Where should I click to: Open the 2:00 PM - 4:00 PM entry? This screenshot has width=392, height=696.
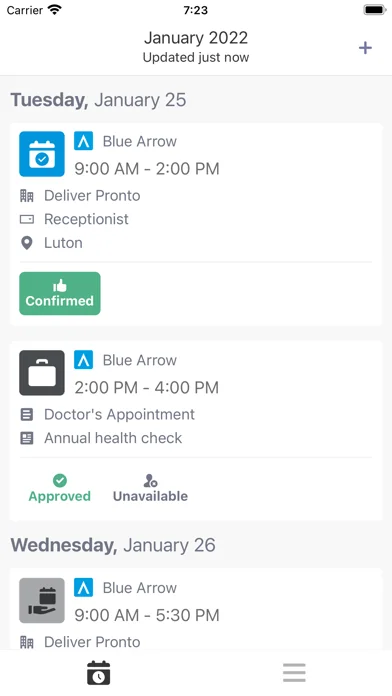pos(147,388)
